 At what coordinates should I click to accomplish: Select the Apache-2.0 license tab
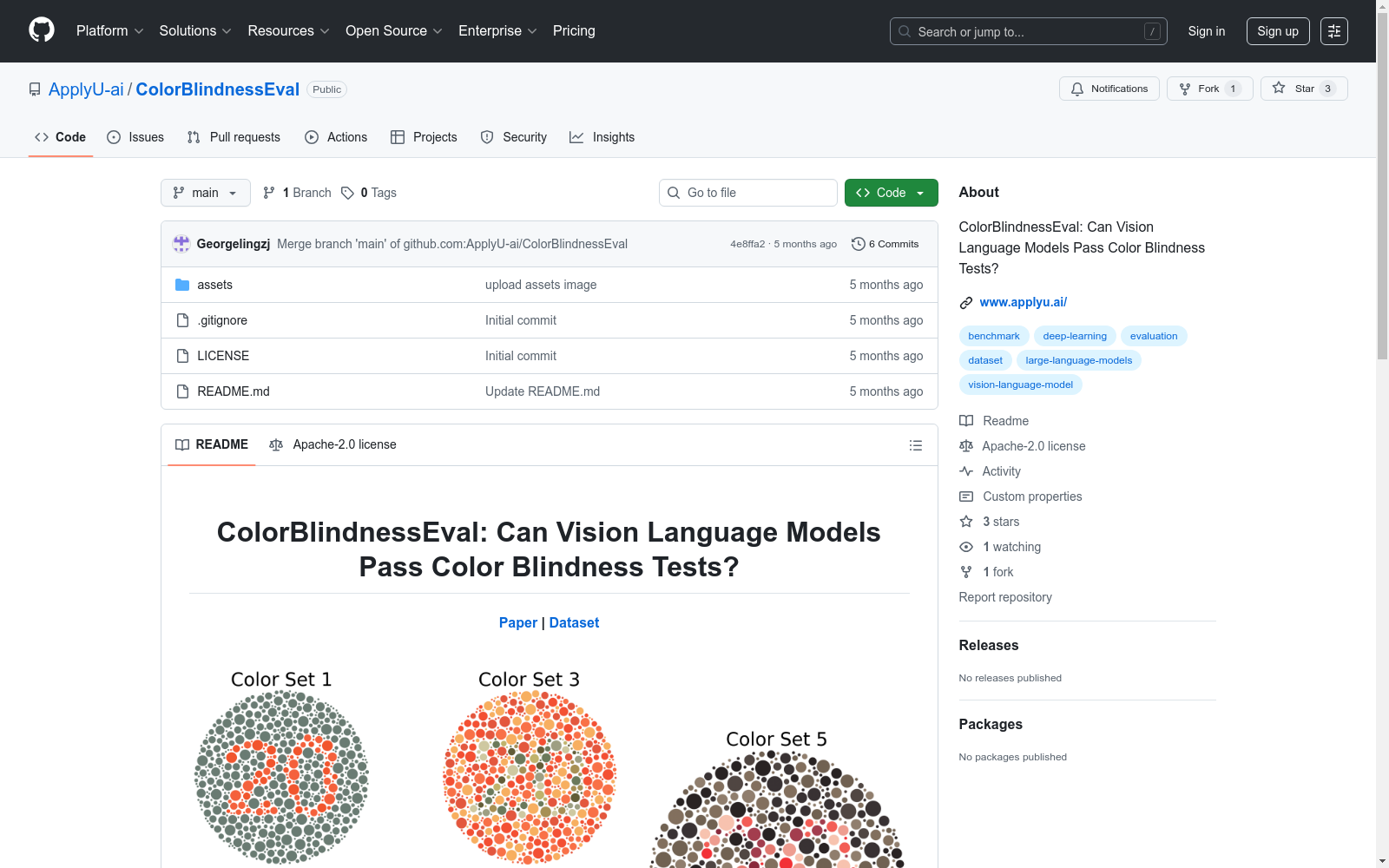tap(332, 444)
